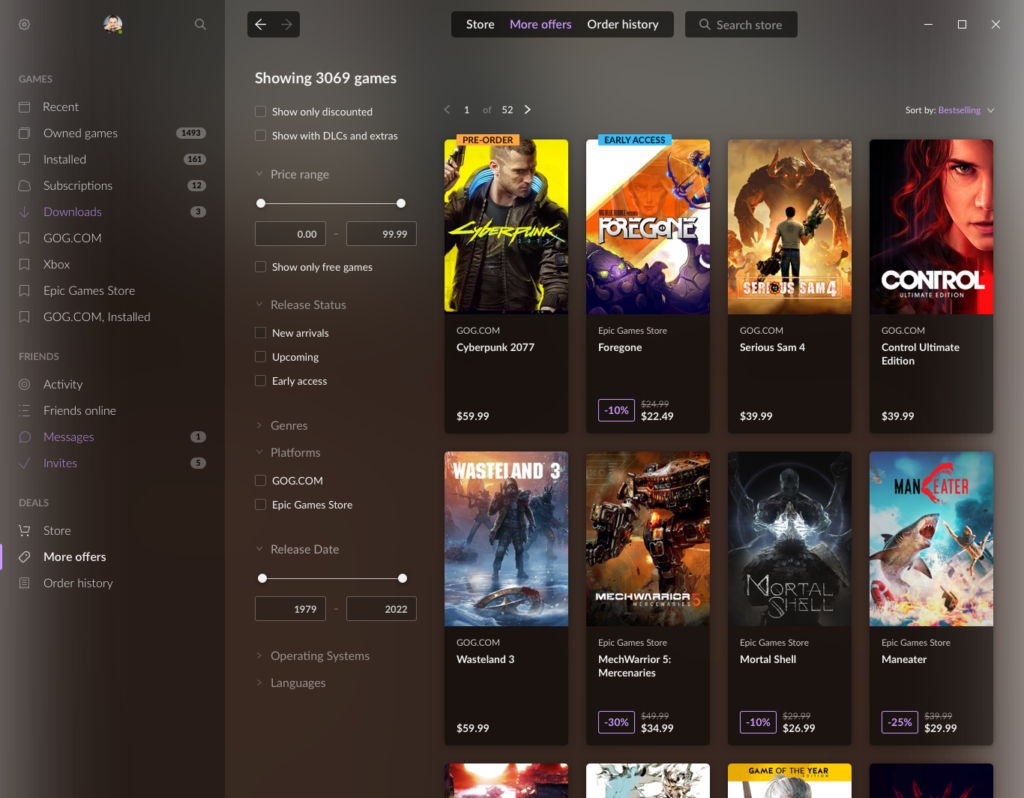This screenshot has height=798, width=1024.
Task: Switch to the Order history tab
Action: pos(622,24)
